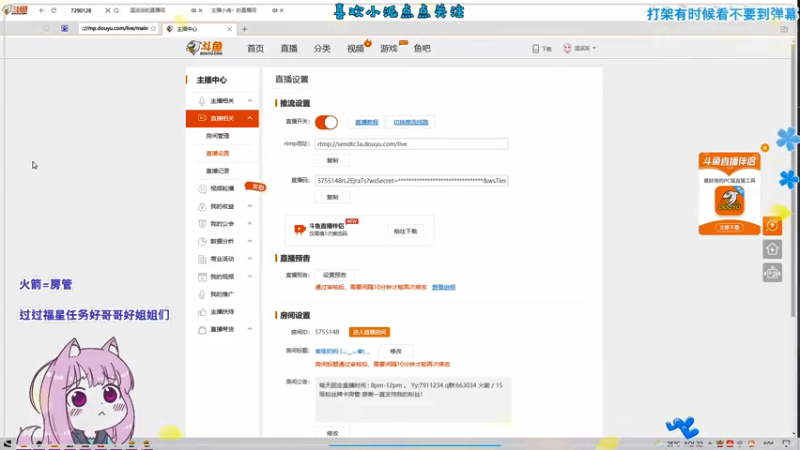Select 房间管理 in sidebar
The image size is (800, 450).
217,136
